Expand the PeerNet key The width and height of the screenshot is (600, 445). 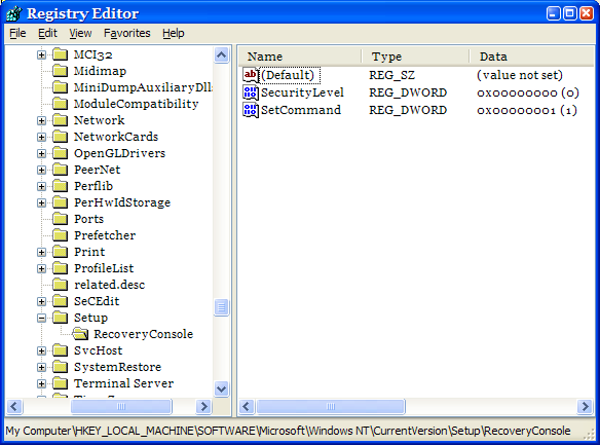[41, 170]
